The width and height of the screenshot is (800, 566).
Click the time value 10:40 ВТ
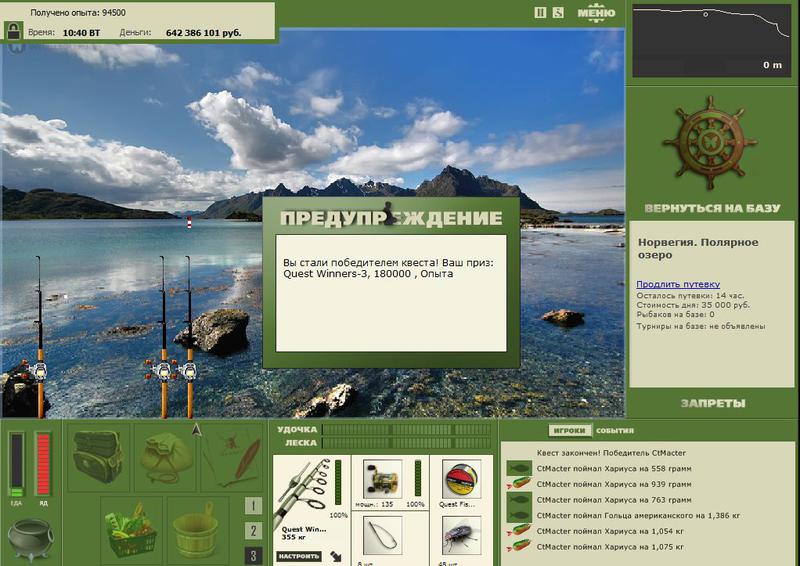click(x=81, y=33)
